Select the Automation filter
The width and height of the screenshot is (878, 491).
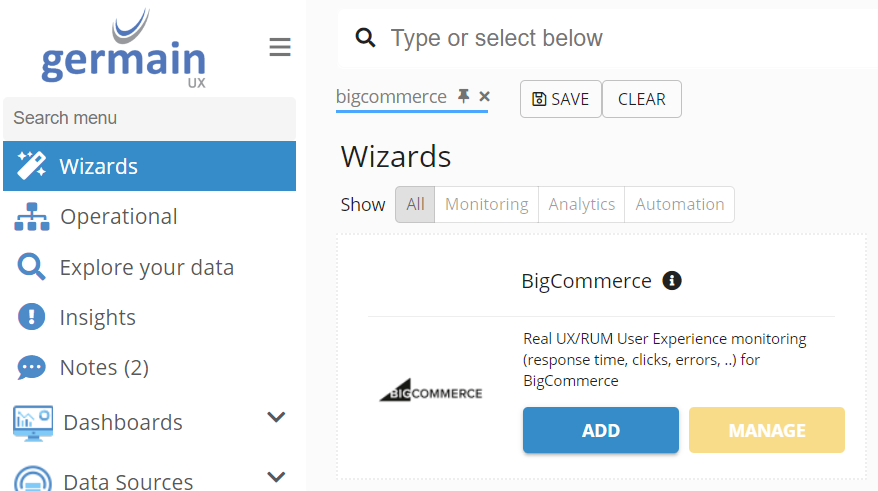679,204
